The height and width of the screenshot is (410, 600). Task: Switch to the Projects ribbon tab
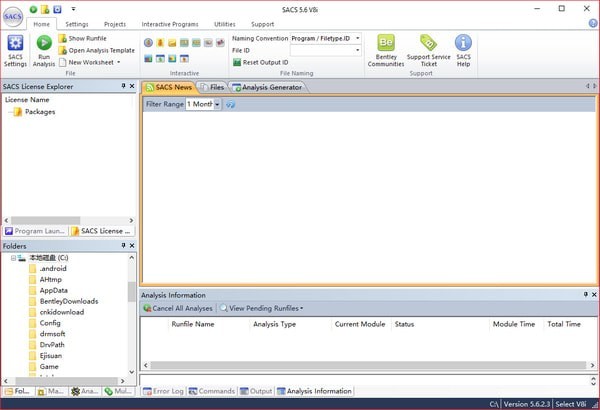click(x=115, y=24)
